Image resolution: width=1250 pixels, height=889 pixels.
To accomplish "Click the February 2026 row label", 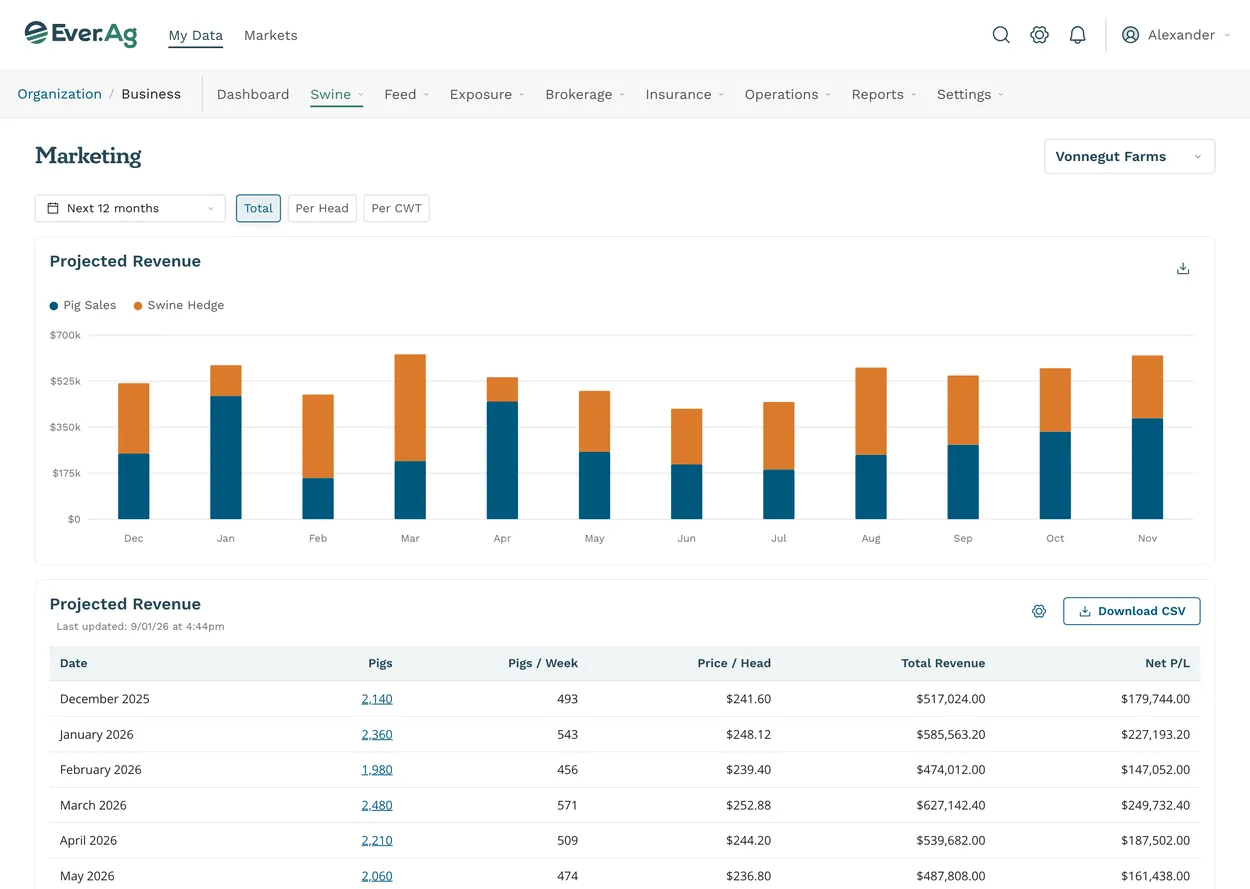I will (x=100, y=770).
